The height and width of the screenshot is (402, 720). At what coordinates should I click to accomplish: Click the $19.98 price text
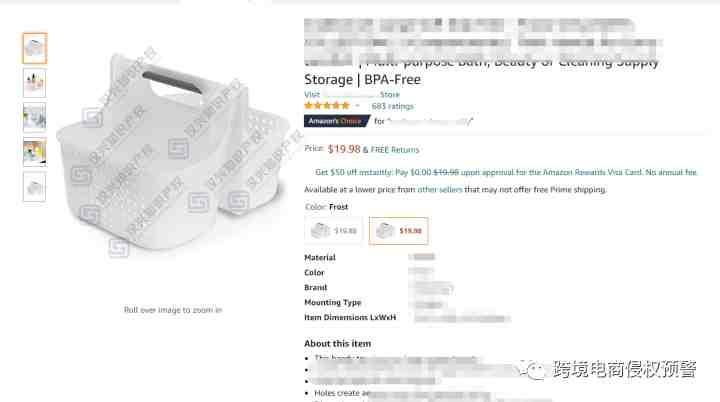click(344, 149)
